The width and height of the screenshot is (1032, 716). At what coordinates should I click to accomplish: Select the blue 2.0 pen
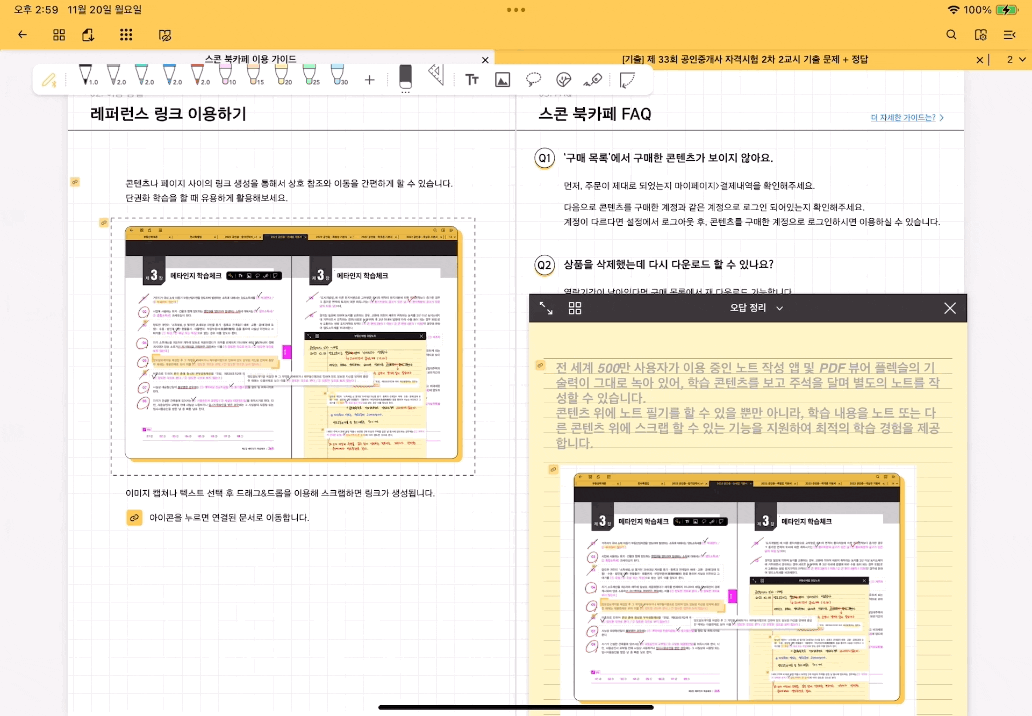(170, 75)
